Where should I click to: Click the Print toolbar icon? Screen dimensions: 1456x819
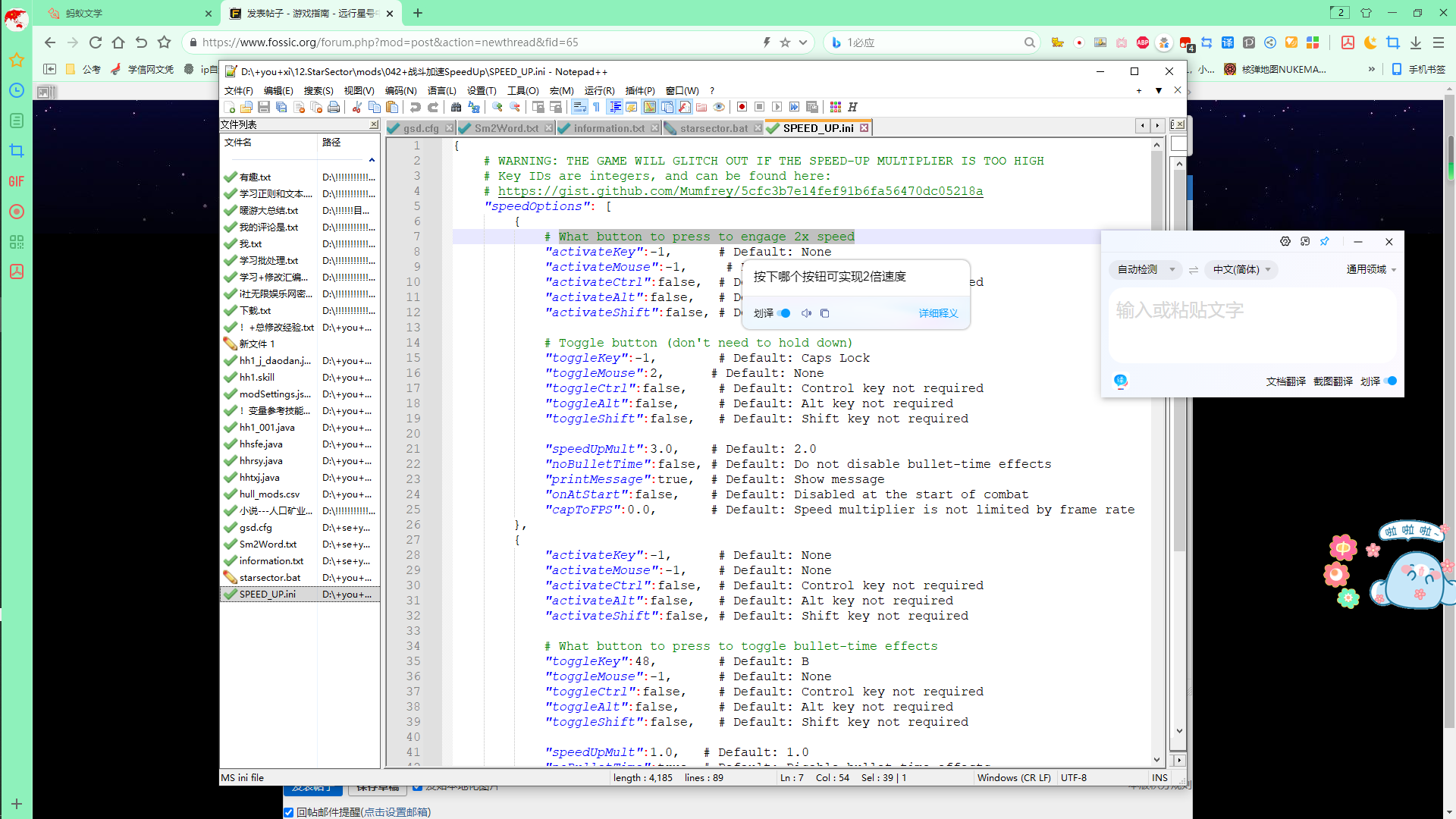[x=334, y=107]
